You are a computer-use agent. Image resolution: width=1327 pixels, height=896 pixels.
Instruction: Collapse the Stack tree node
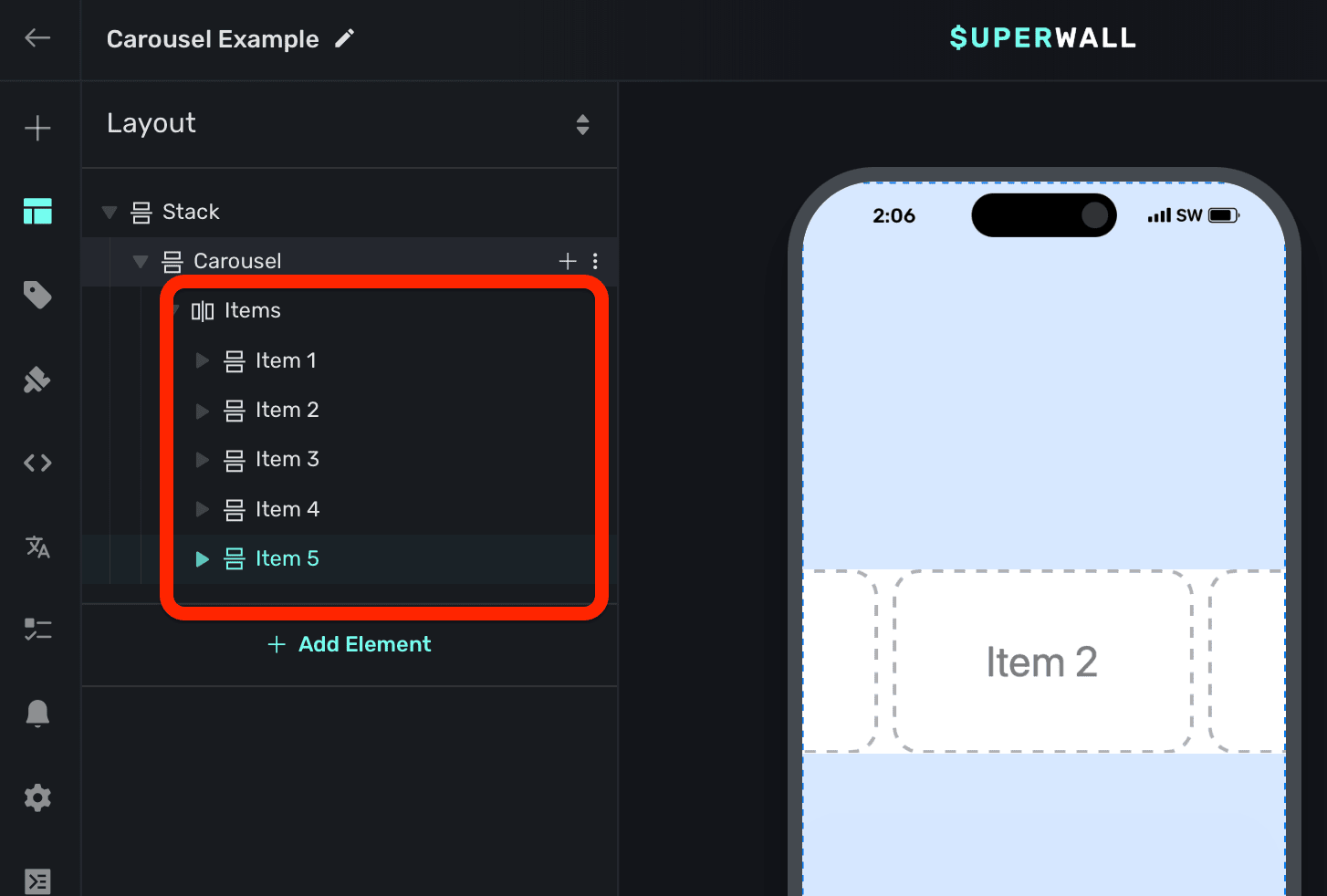[110, 213]
